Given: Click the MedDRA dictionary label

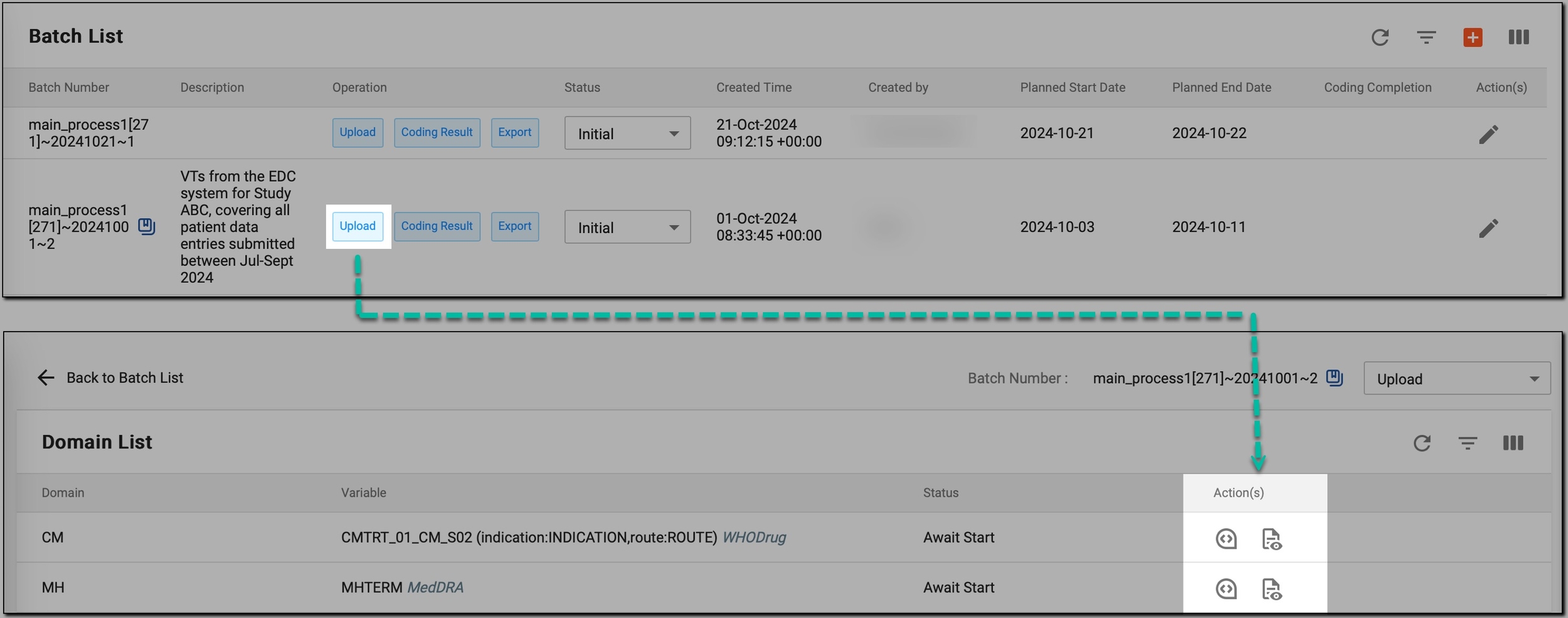Looking at the screenshot, I should 435,588.
